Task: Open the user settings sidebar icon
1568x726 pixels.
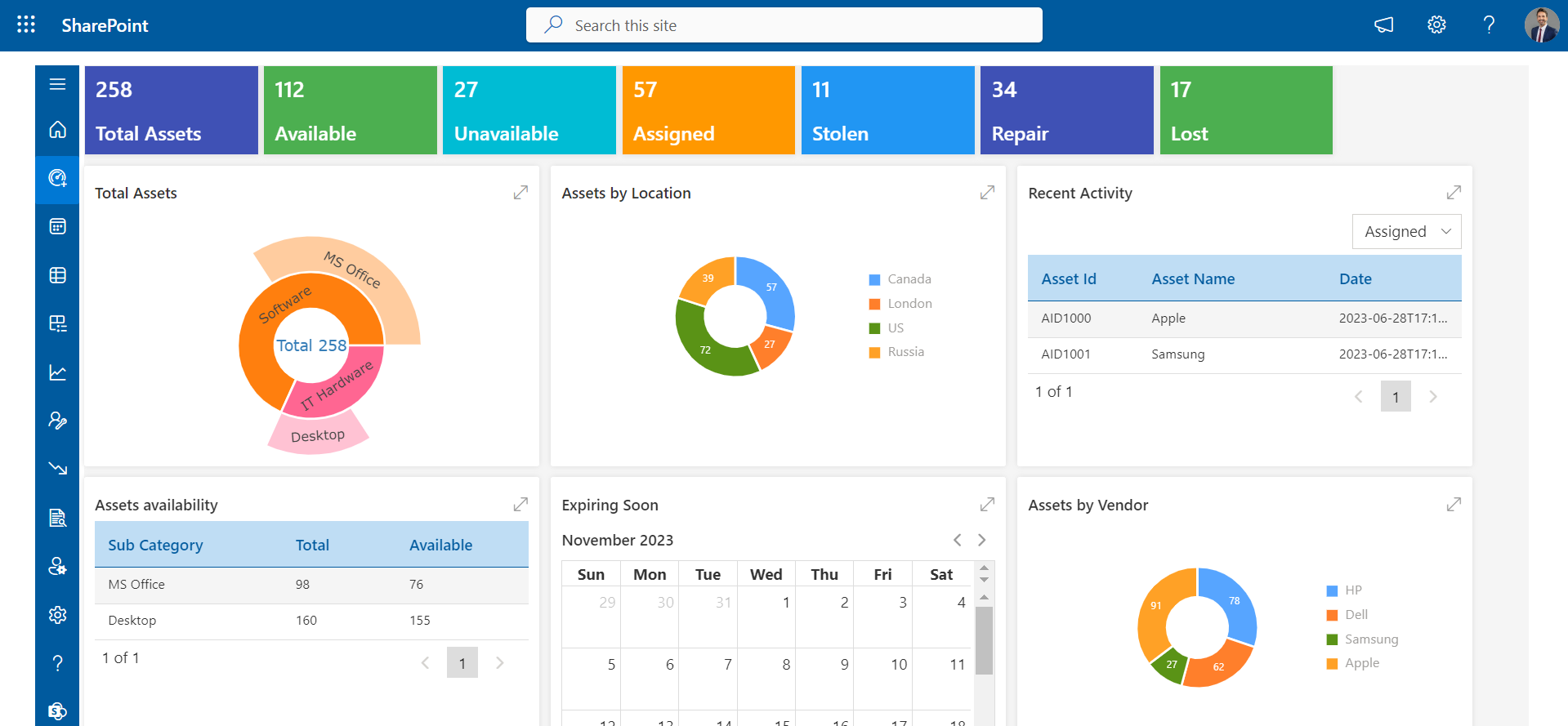Action: (x=57, y=566)
